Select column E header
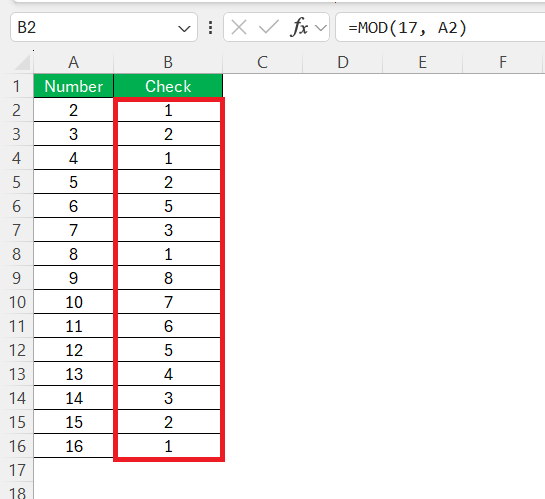 (x=422, y=63)
